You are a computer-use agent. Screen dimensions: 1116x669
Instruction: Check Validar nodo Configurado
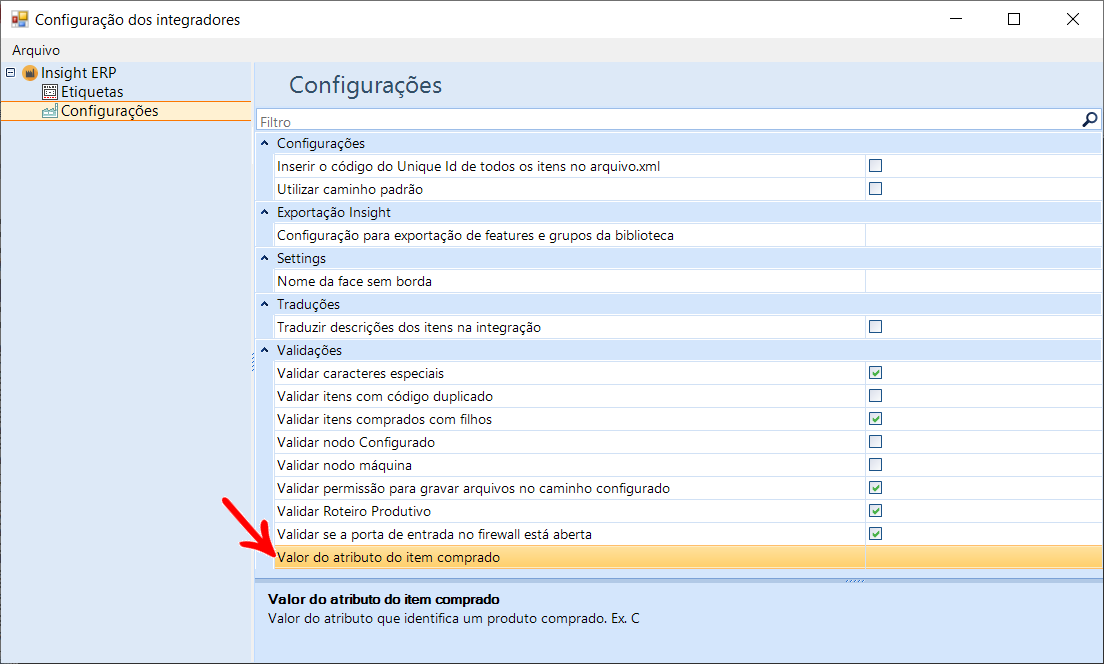pos(875,442)
